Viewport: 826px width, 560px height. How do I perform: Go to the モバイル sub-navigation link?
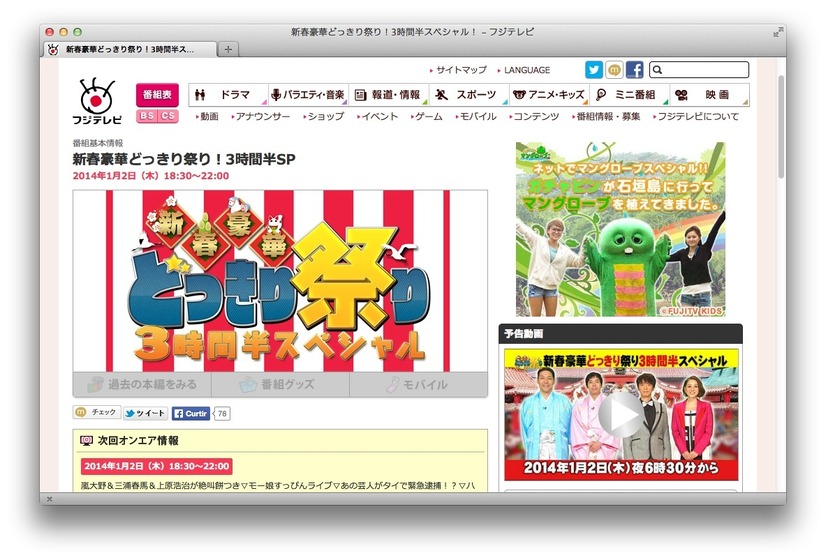pos(476,116)
